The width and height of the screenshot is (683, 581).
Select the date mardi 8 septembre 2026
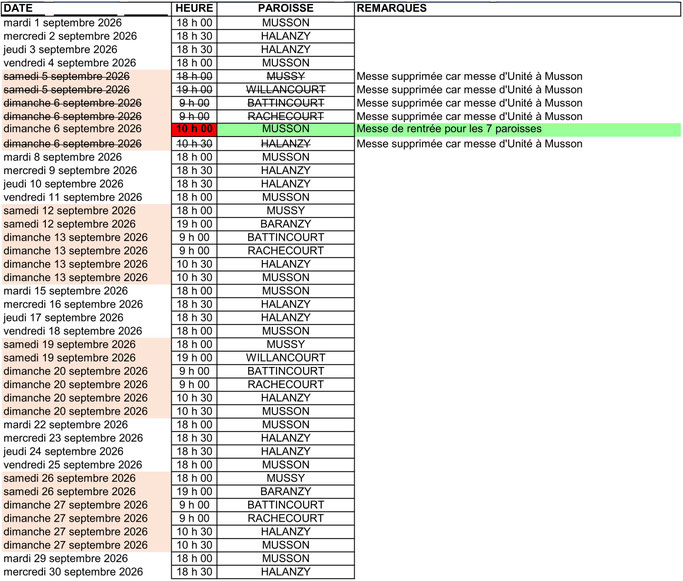[63, 157]
